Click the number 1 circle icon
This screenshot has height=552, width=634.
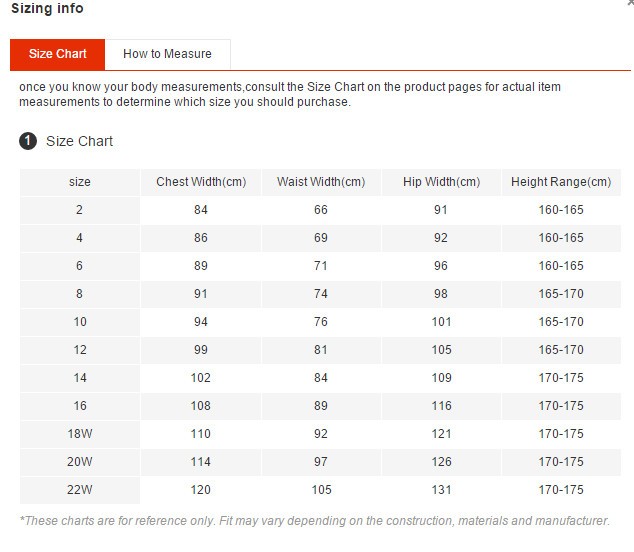click(28, 141)
